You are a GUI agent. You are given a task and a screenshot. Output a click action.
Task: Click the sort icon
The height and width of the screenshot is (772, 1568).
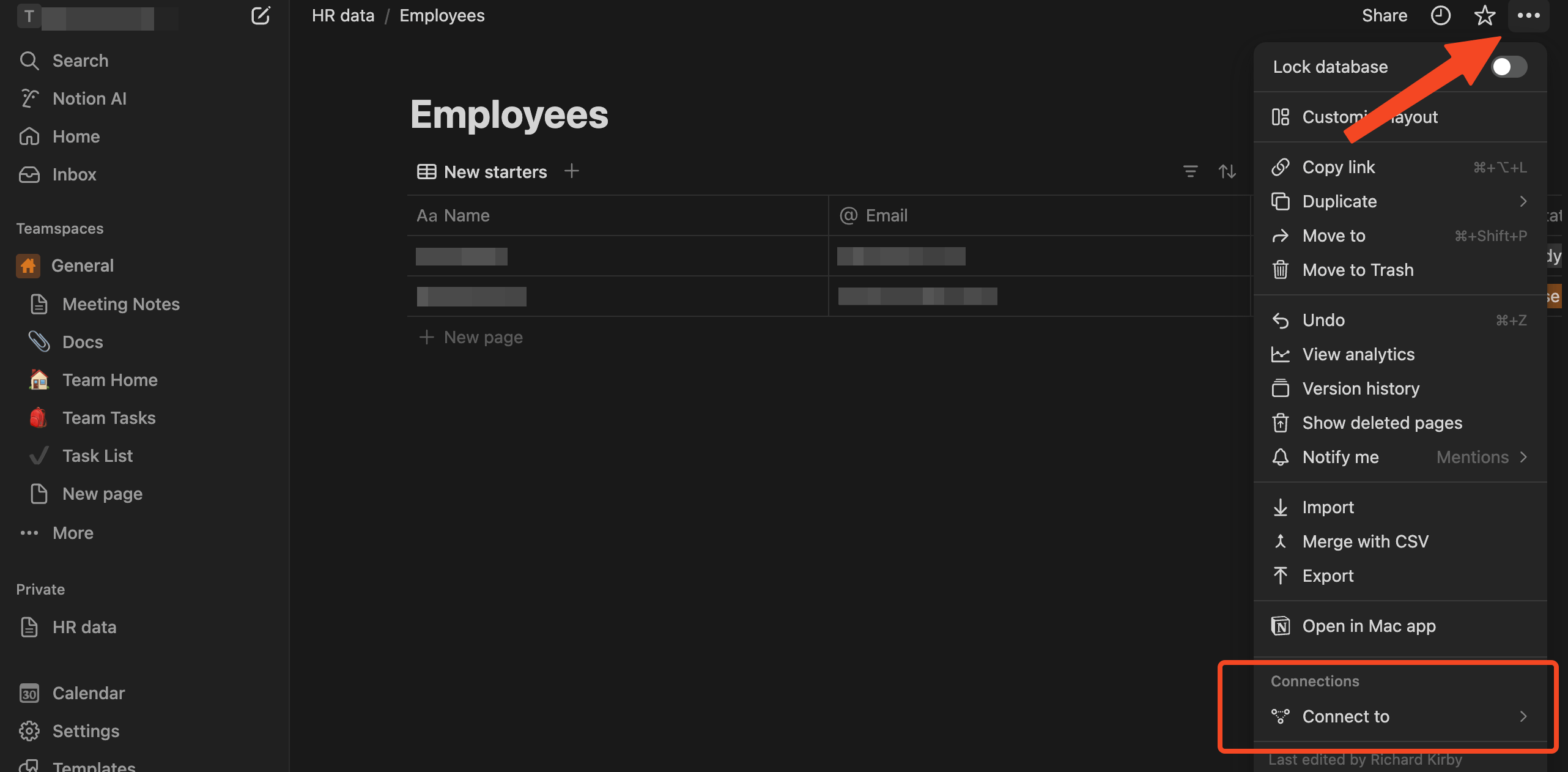pyautogui.click(x=1227, y=171)
